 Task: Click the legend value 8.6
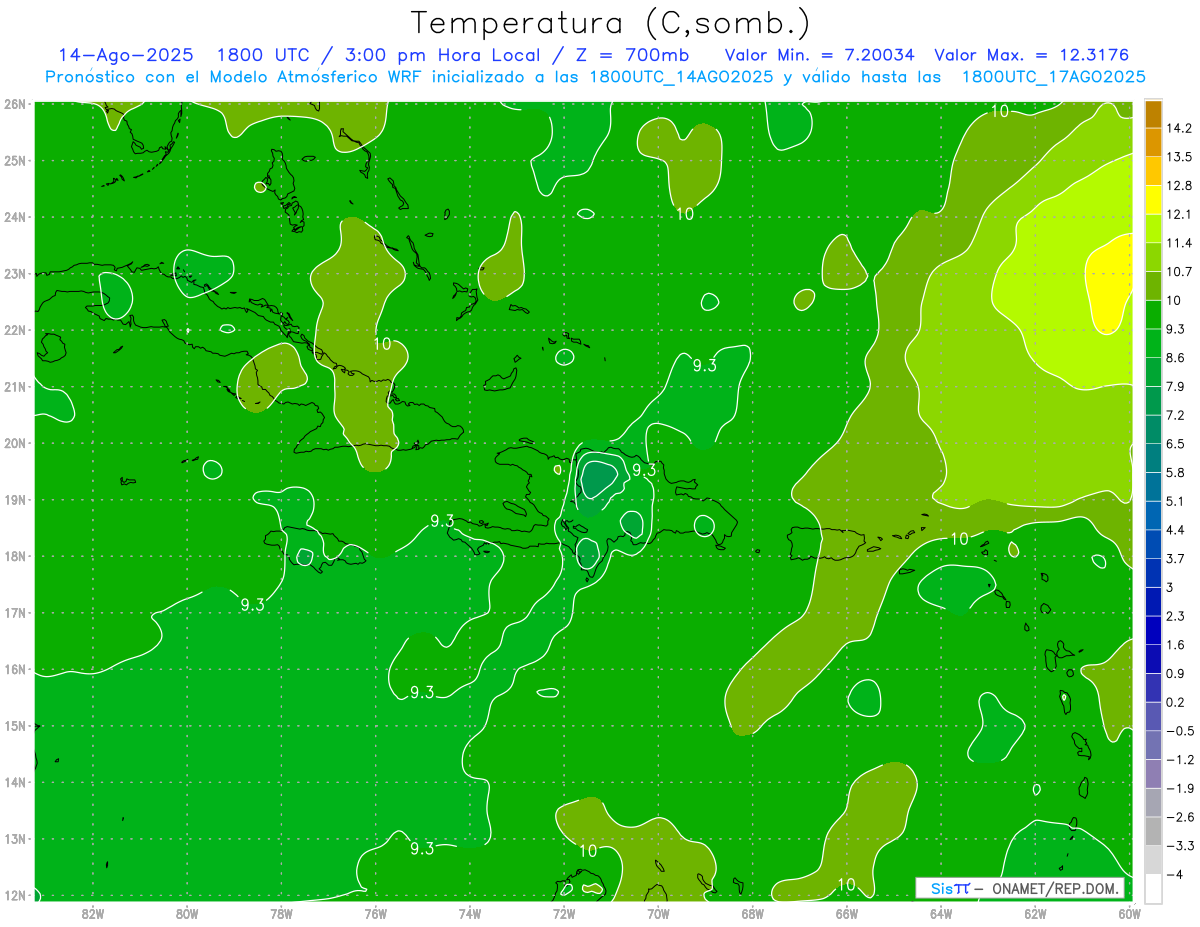[1175, 357]
